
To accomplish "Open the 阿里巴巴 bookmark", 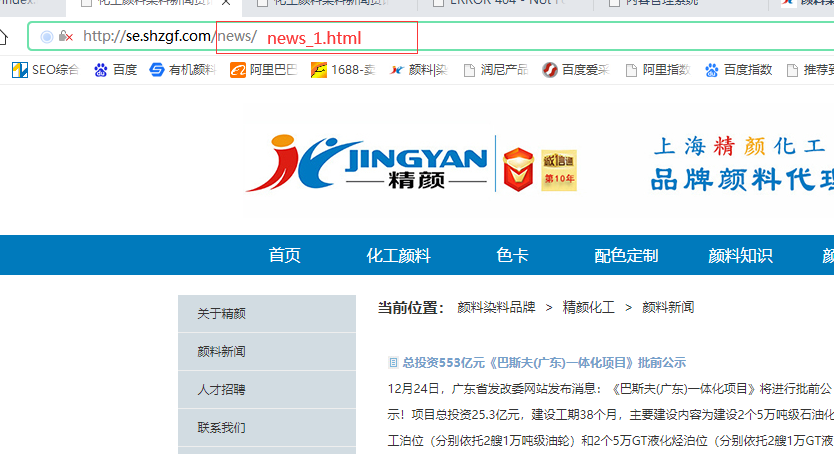I will coord(263,70).
